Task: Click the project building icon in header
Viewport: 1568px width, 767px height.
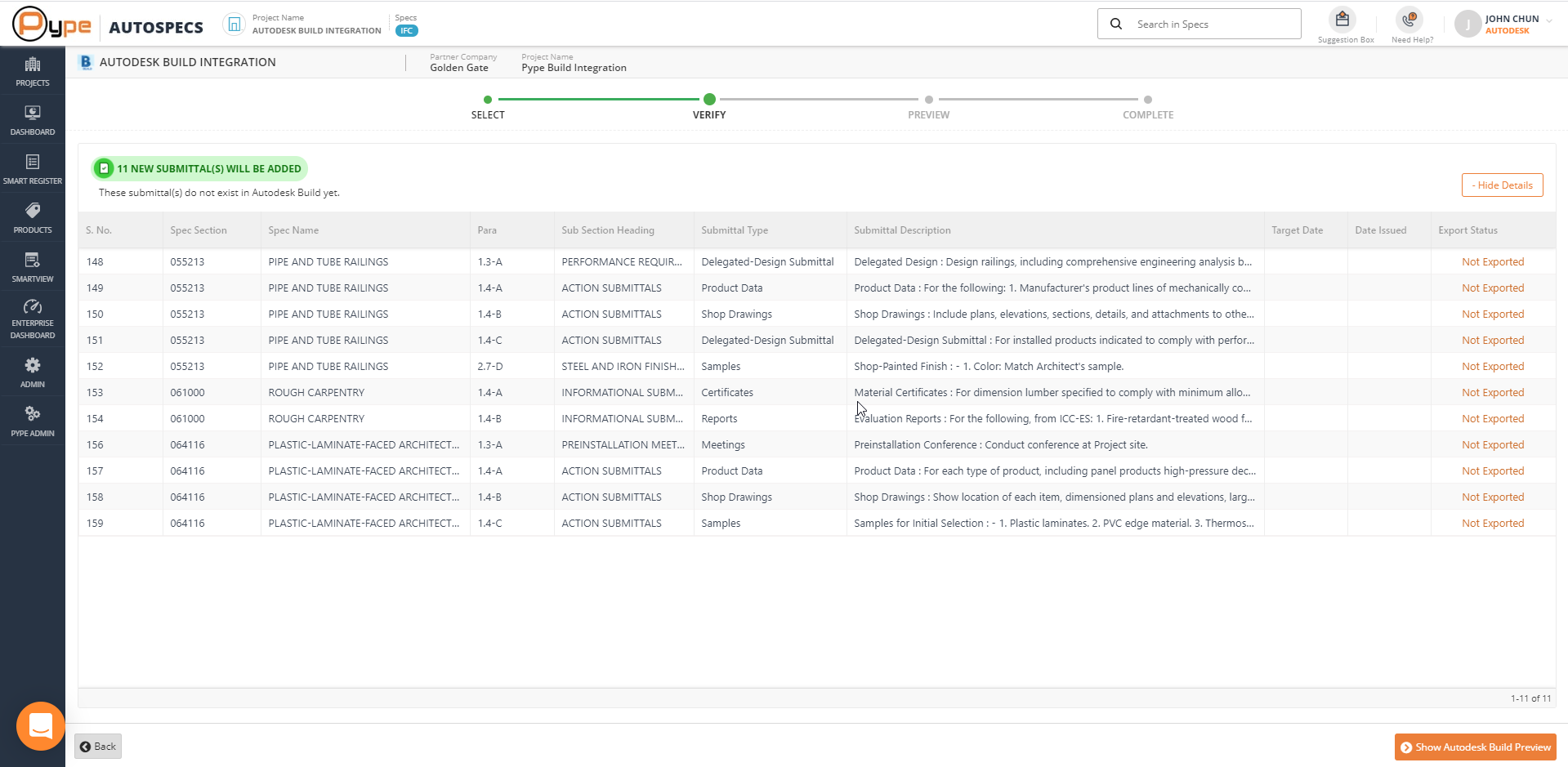Action: pos(235,25)
